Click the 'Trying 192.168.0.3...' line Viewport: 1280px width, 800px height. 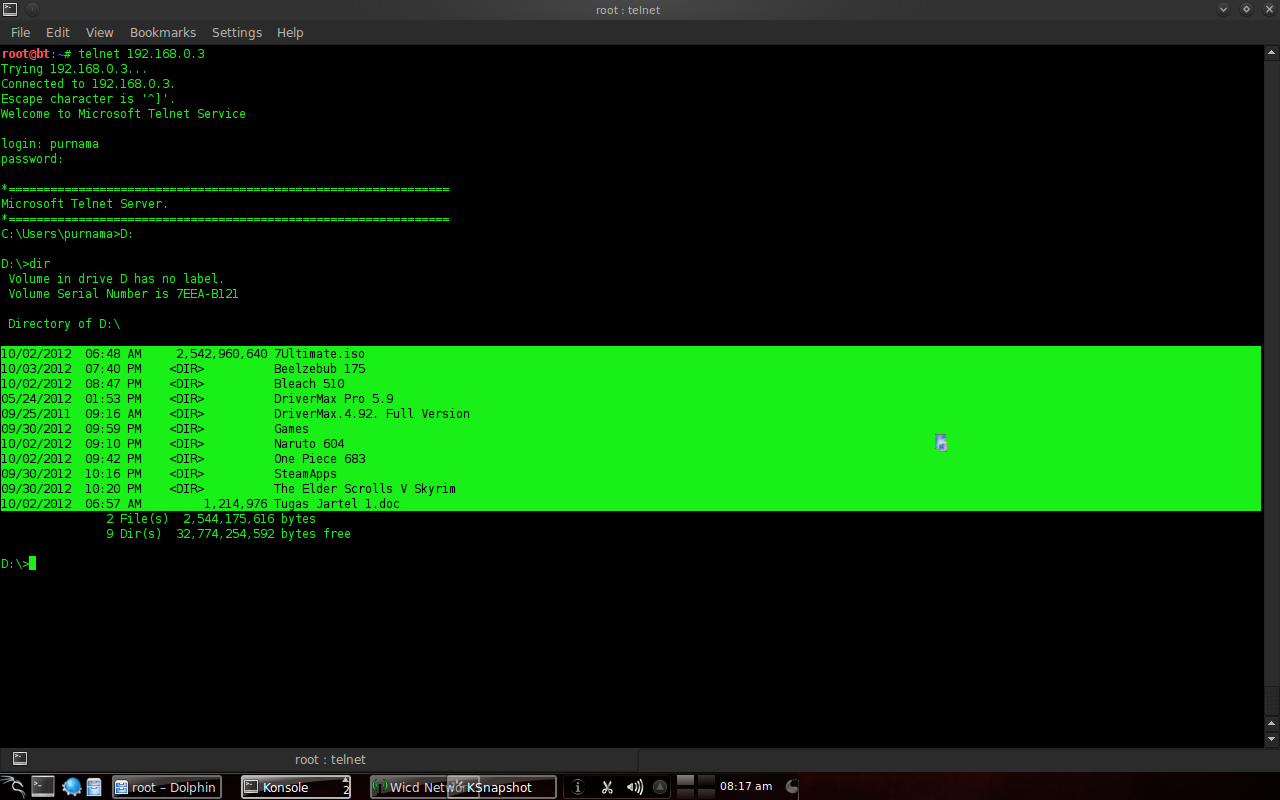[74, 69]
